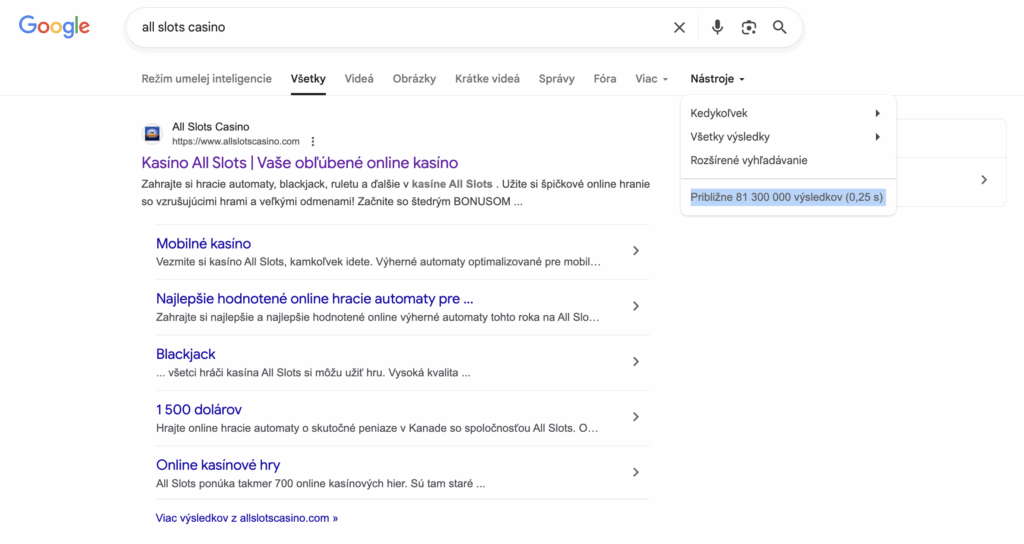This screenshot has height=544, width=1024.
Task: Switch to the Videá tab
Action: click(359, 79)
